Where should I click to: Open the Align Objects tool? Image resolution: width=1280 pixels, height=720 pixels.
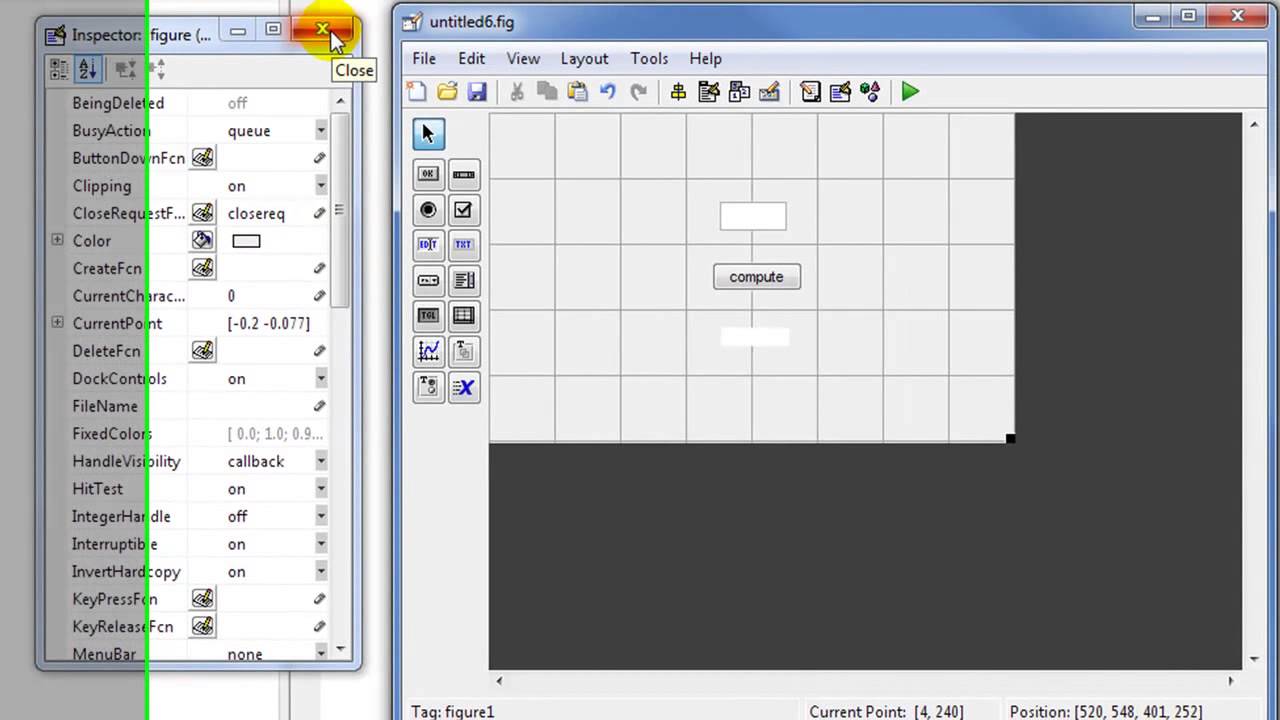678,92
